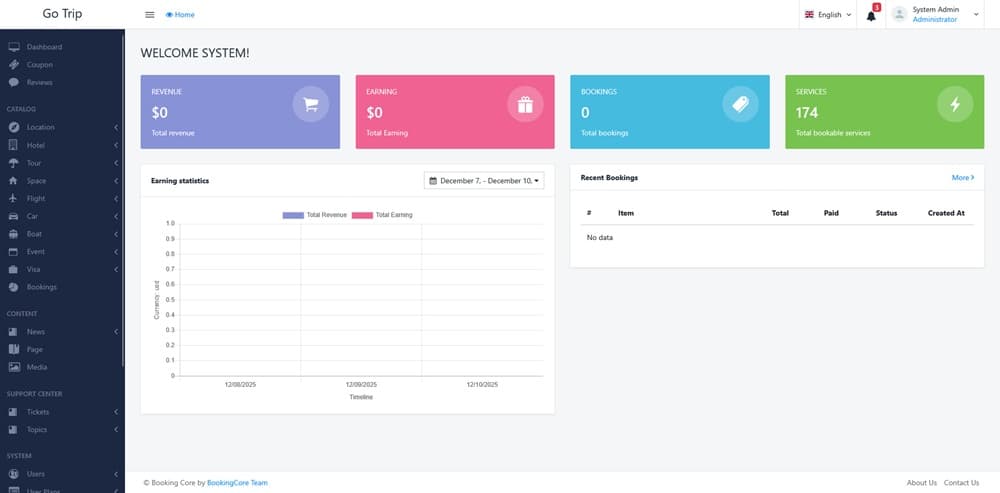Click the eye icon beside Home
This screenshot has width=1000, height=493.
click(169, 15)
